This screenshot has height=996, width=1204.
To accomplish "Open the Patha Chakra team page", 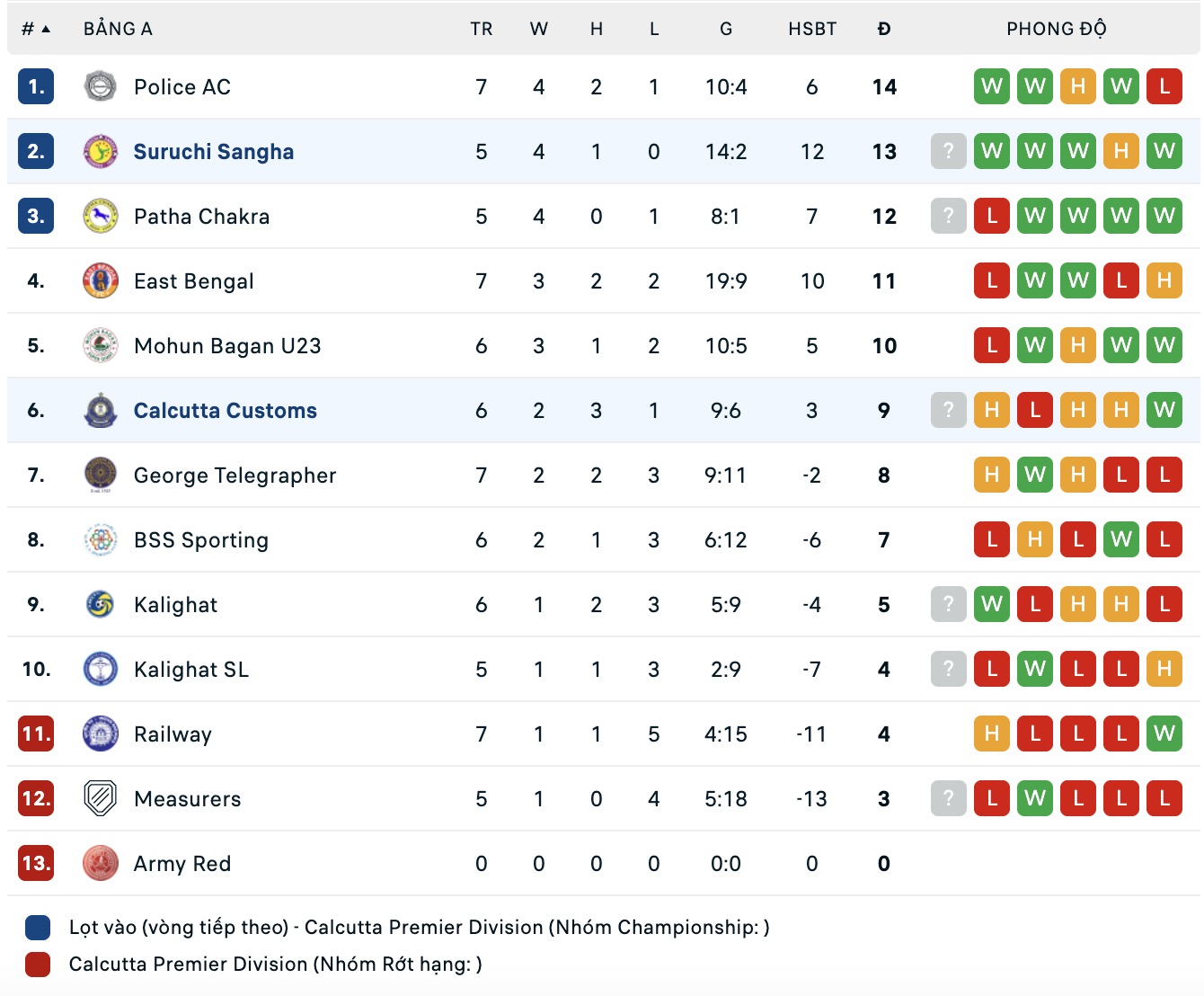I will click(x=201, y=216).
